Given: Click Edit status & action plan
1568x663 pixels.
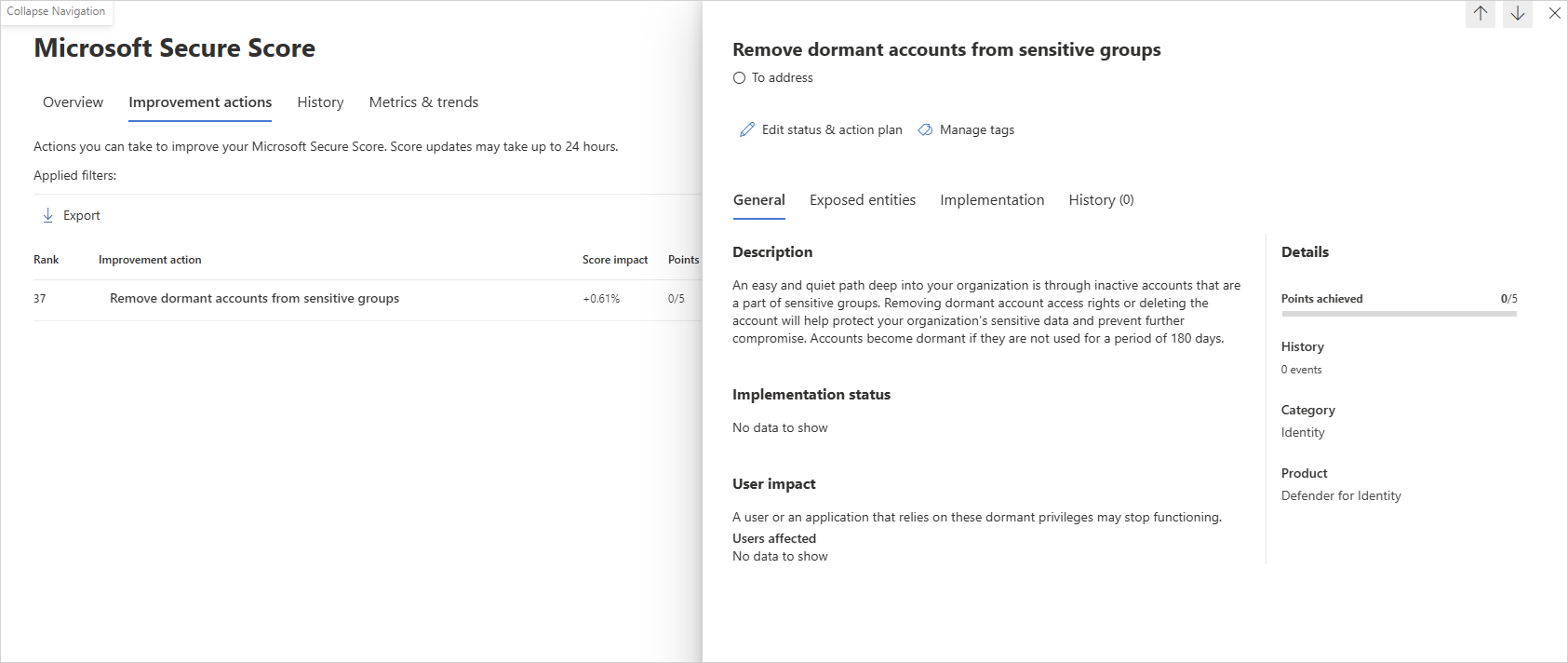Looking at the screenshot, I should click(831, 129).
